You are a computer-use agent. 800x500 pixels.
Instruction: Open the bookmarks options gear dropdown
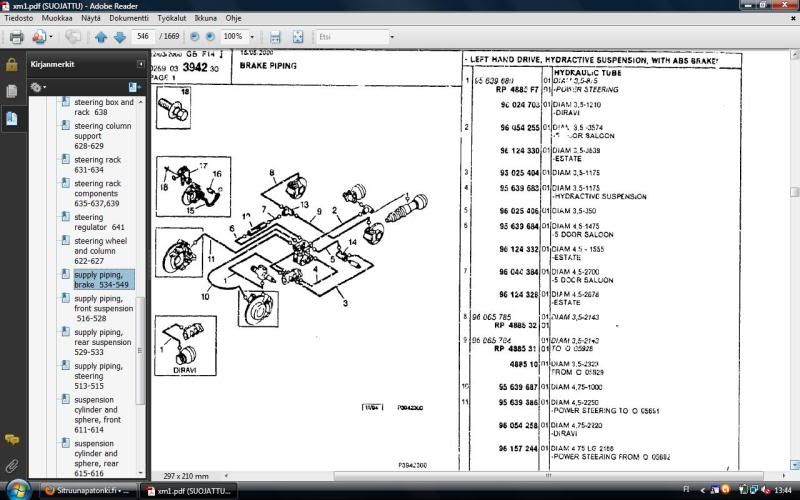click(38, 87)
